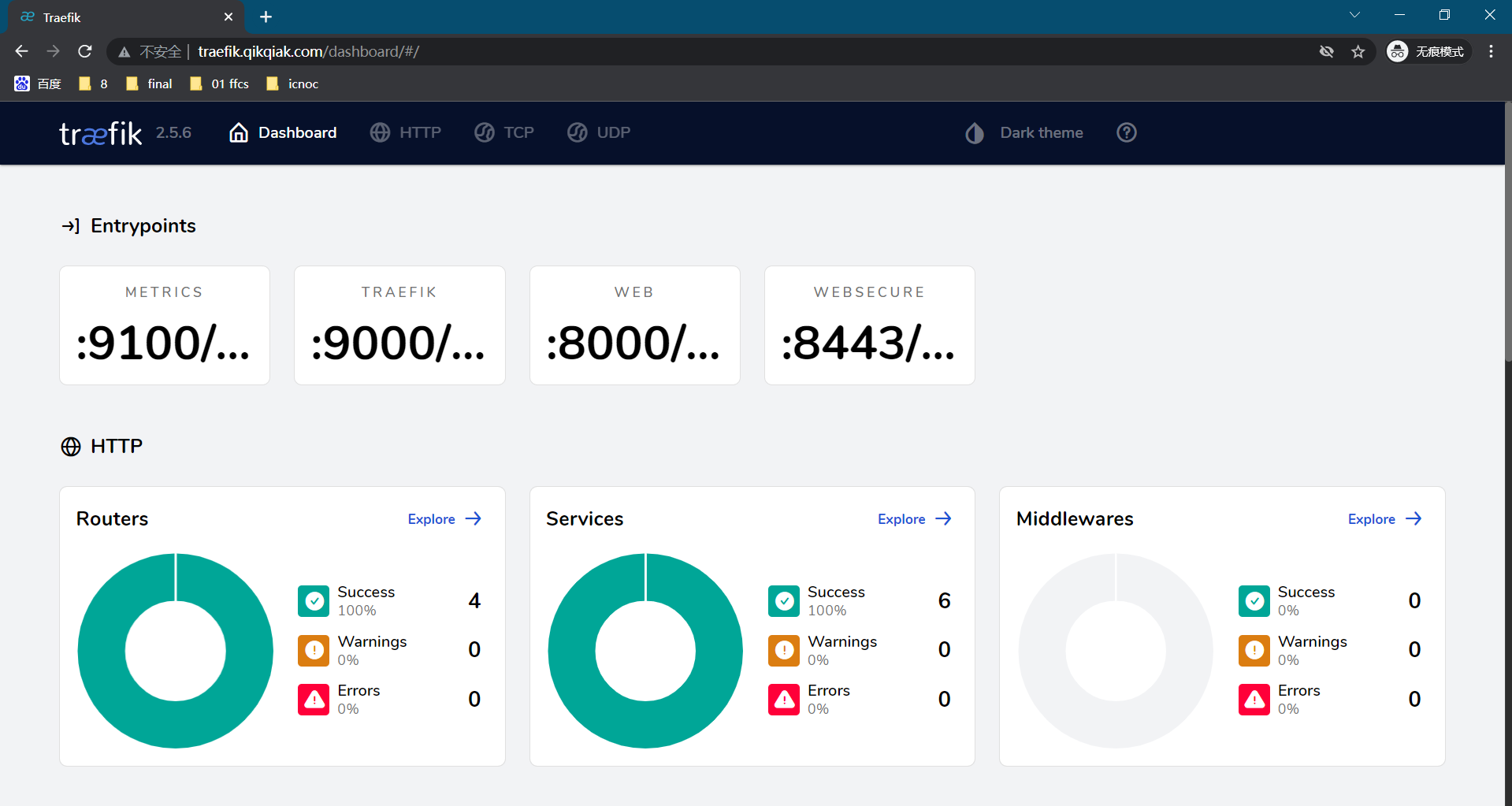Click the version label 2.5.6

coord(173,132)
